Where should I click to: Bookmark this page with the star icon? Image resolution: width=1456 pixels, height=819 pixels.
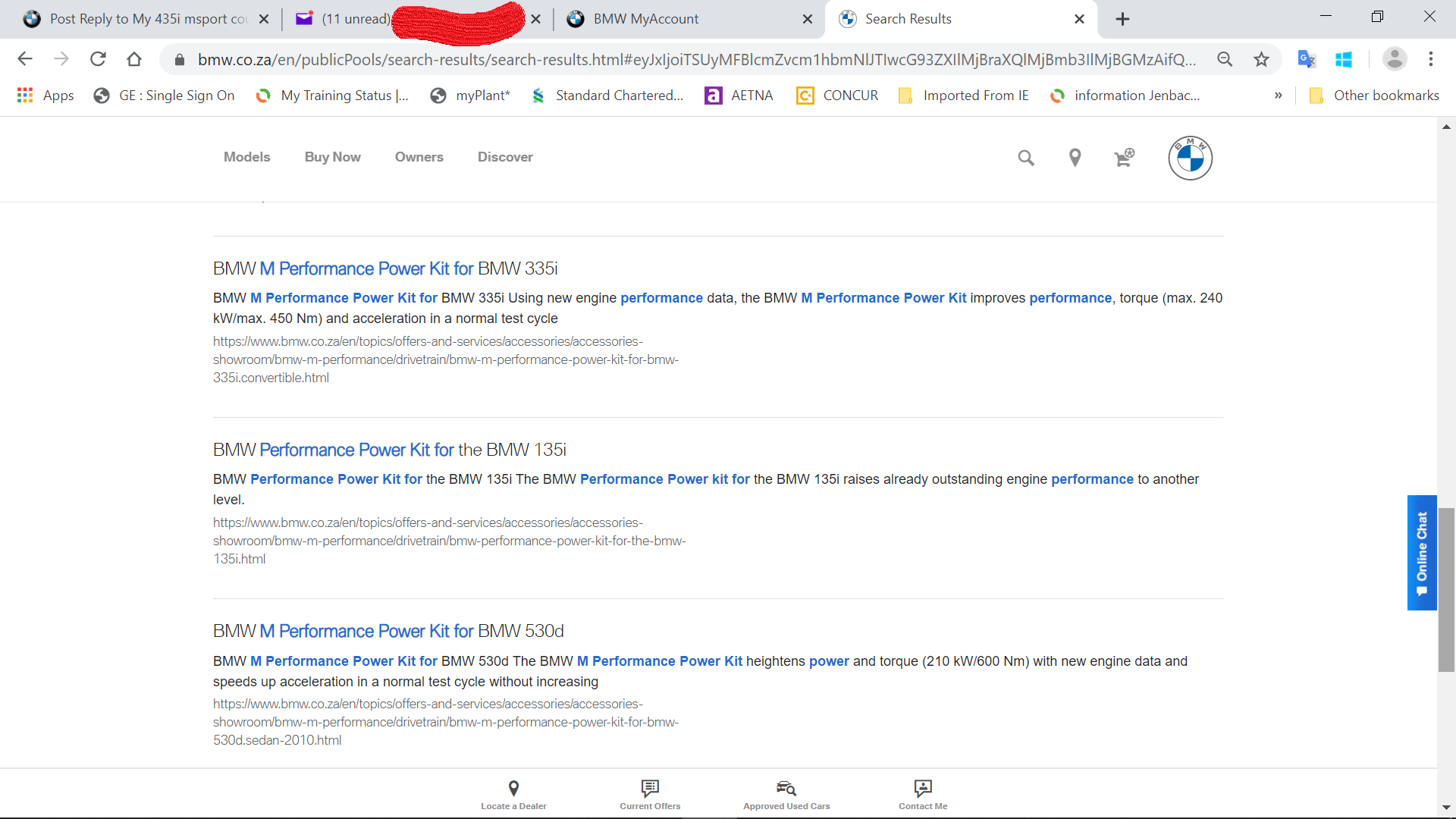coord(1261,59)
